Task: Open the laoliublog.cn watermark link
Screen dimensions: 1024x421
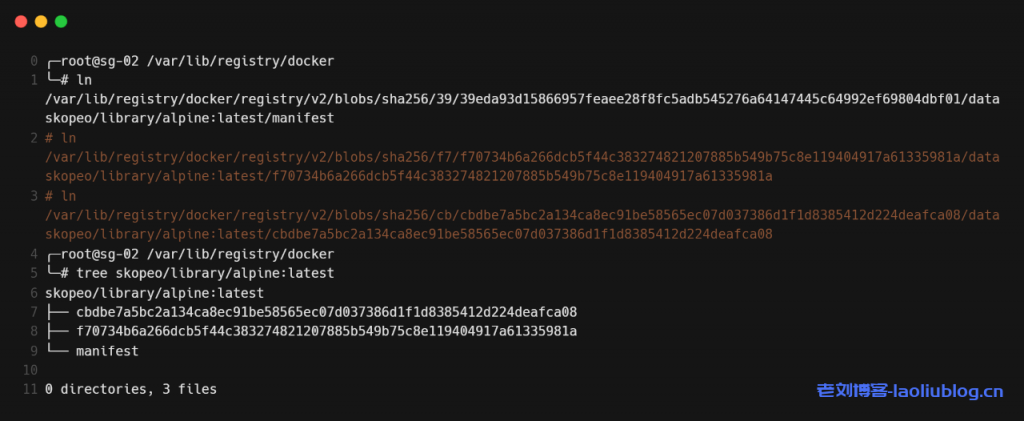Action: pos(909,391)
